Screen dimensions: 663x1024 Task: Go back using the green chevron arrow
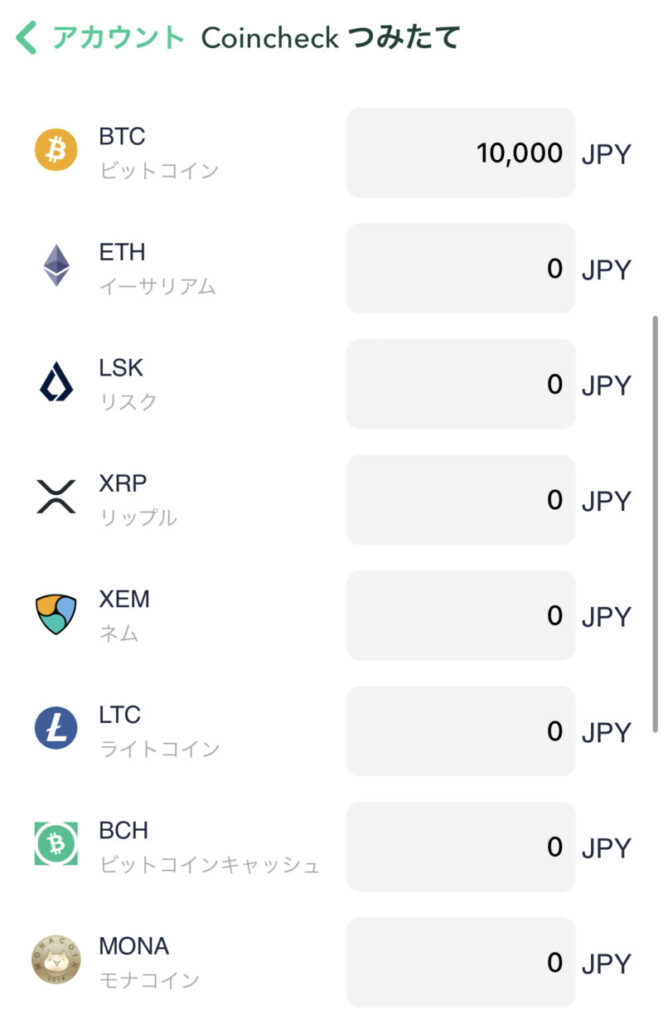tap(26, 37)
